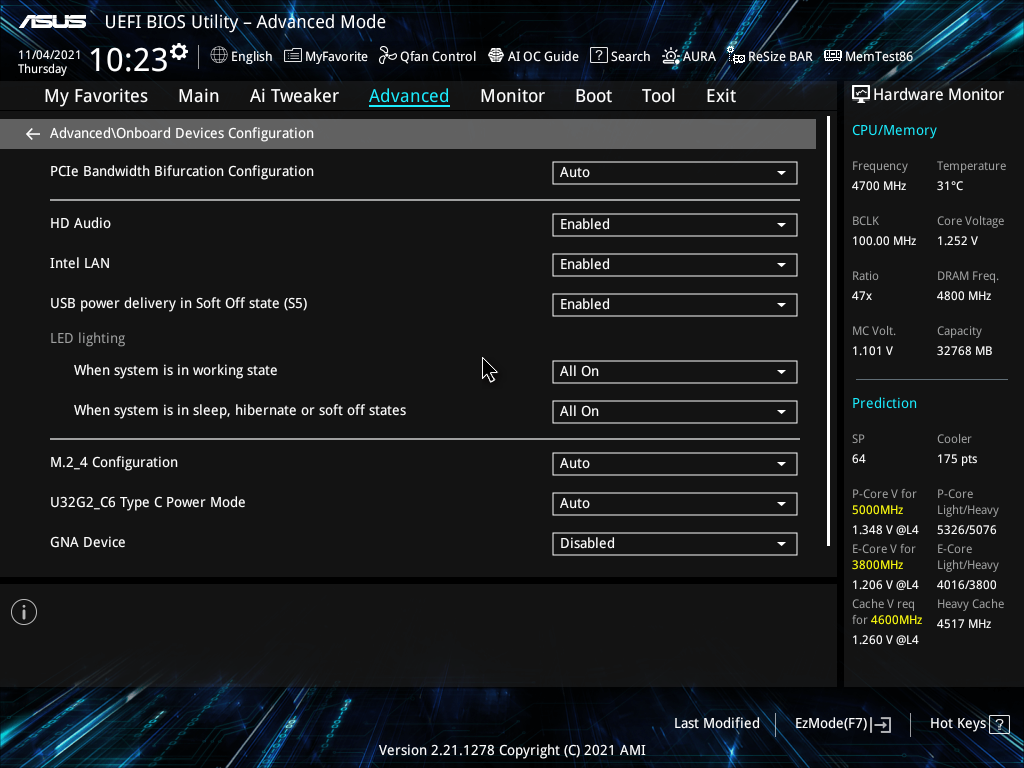Click the English language globe icon
Screen dimensions: 1024x768
pos(219,56)
